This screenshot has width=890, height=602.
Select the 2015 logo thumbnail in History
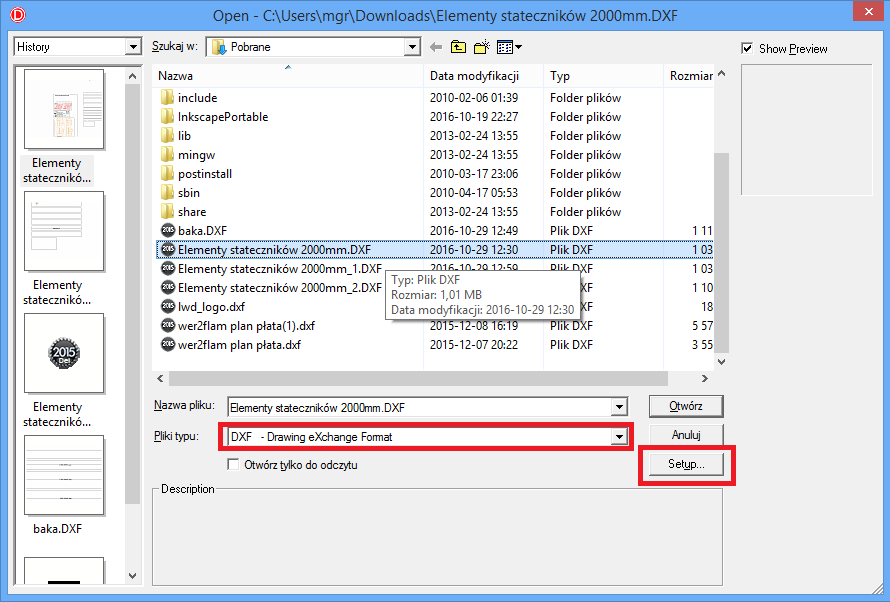pos(64,353)
